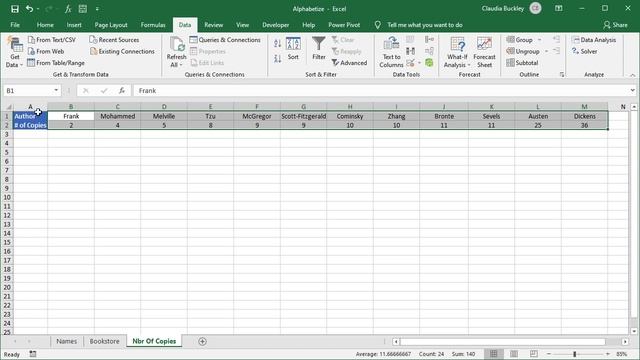This screenshot has height=360, width=640.
Task: Click Insert Function fx icon
Action: click(x=122, y=90)
